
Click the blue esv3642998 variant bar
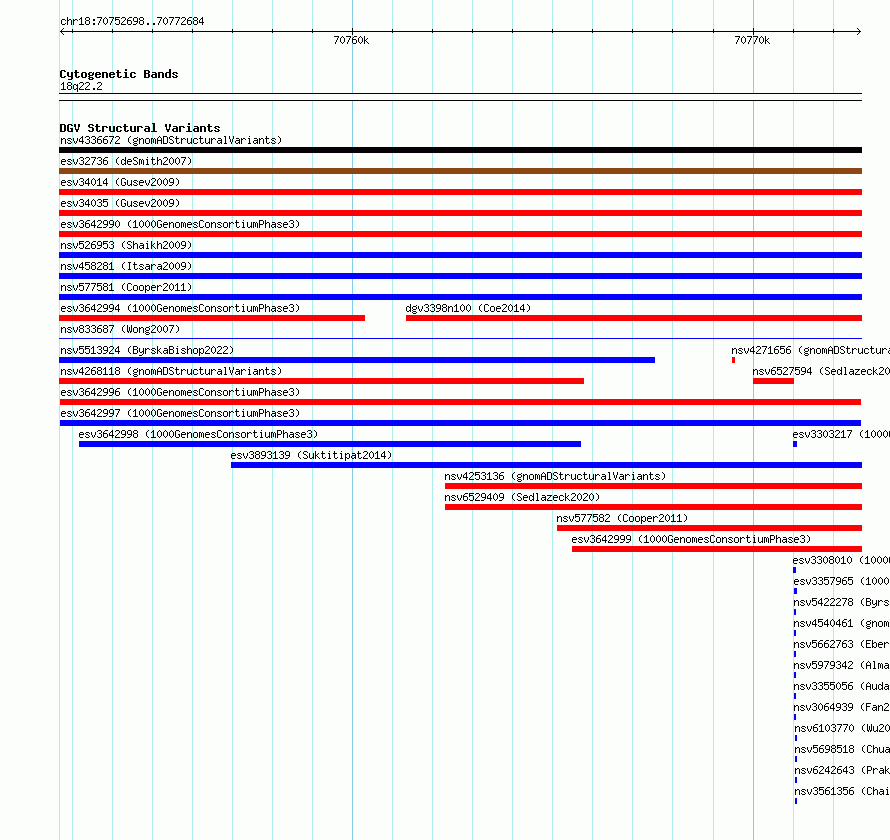[x=330, y=444]
